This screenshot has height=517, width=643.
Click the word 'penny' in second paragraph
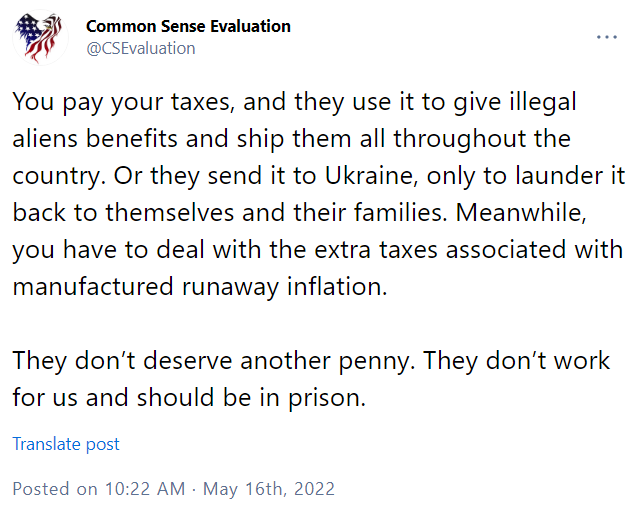374,362
